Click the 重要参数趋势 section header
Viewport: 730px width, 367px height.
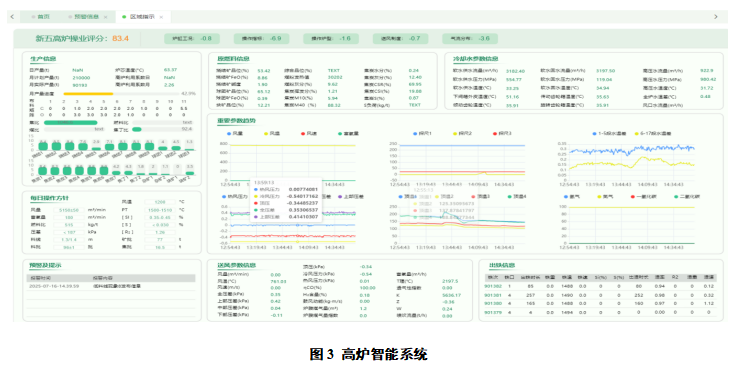click(237, 121)
